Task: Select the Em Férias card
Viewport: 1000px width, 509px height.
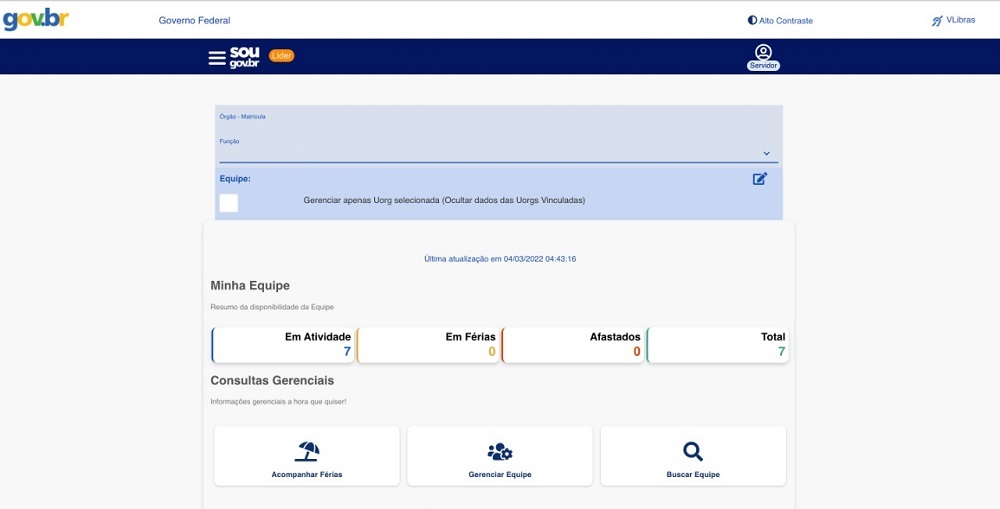Action: coord(427,345)
